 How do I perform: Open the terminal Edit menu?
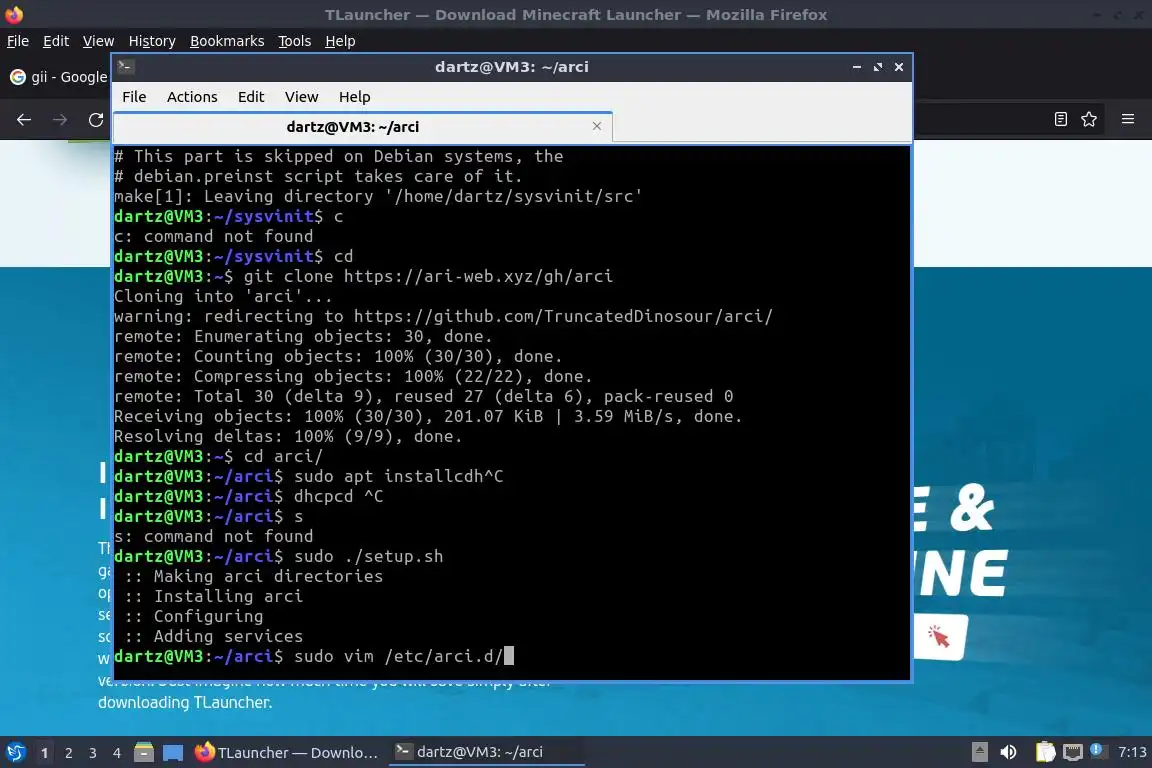pos(251,97)
